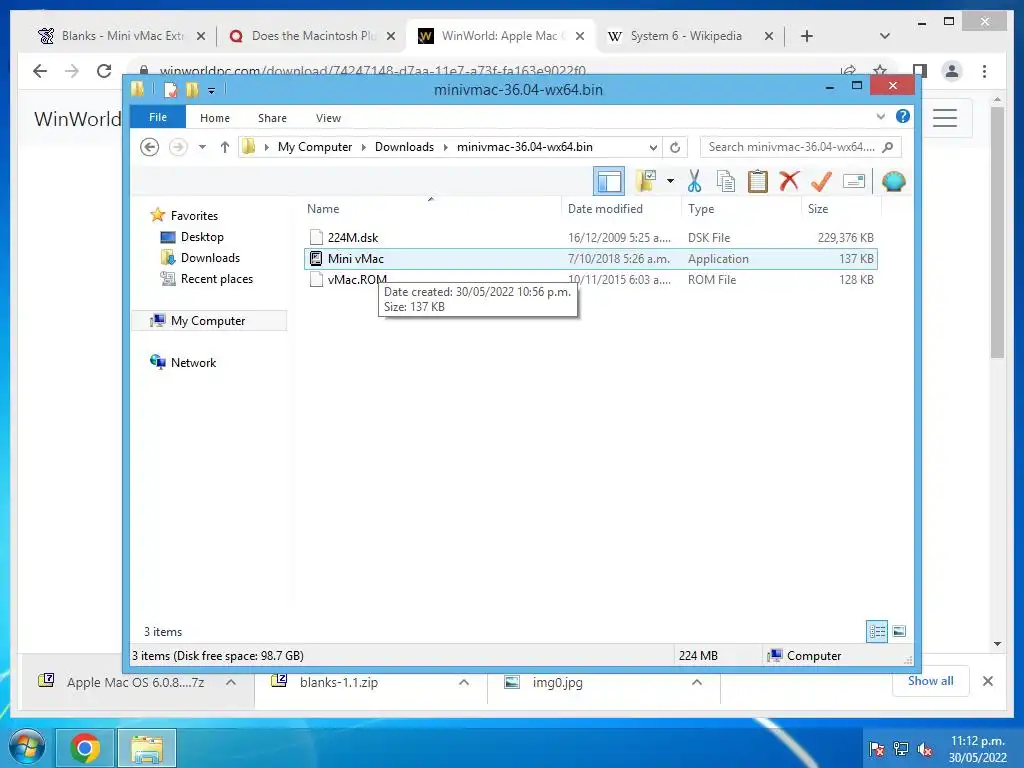Open the View ribbon tab

(328, 118)
